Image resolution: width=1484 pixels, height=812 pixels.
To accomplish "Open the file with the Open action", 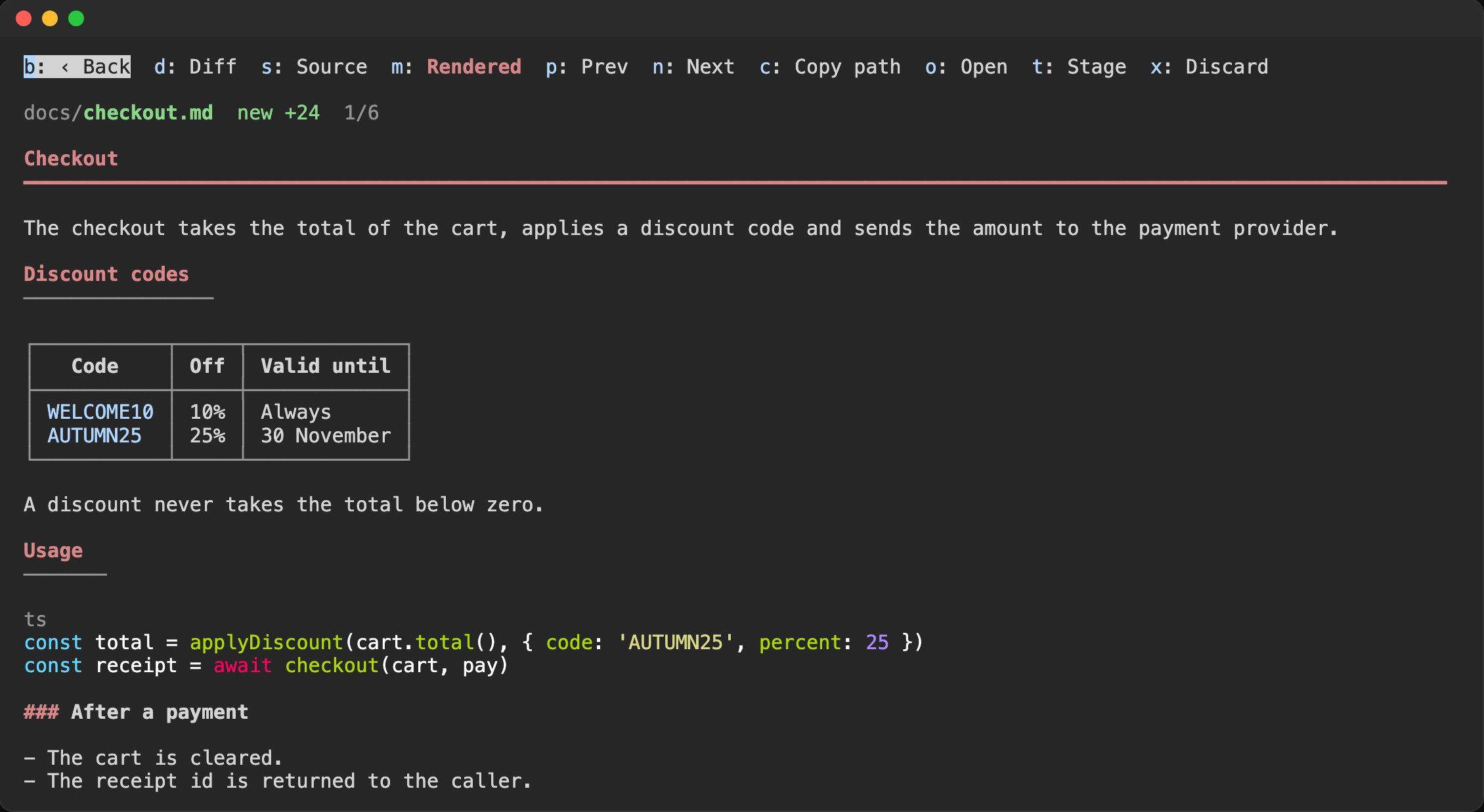I will [966, 67].
